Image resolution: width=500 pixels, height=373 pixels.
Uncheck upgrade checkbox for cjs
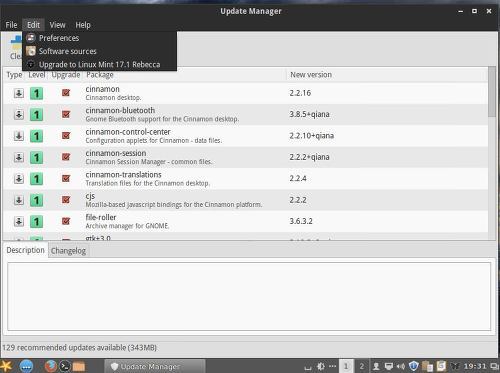point(66,200)
